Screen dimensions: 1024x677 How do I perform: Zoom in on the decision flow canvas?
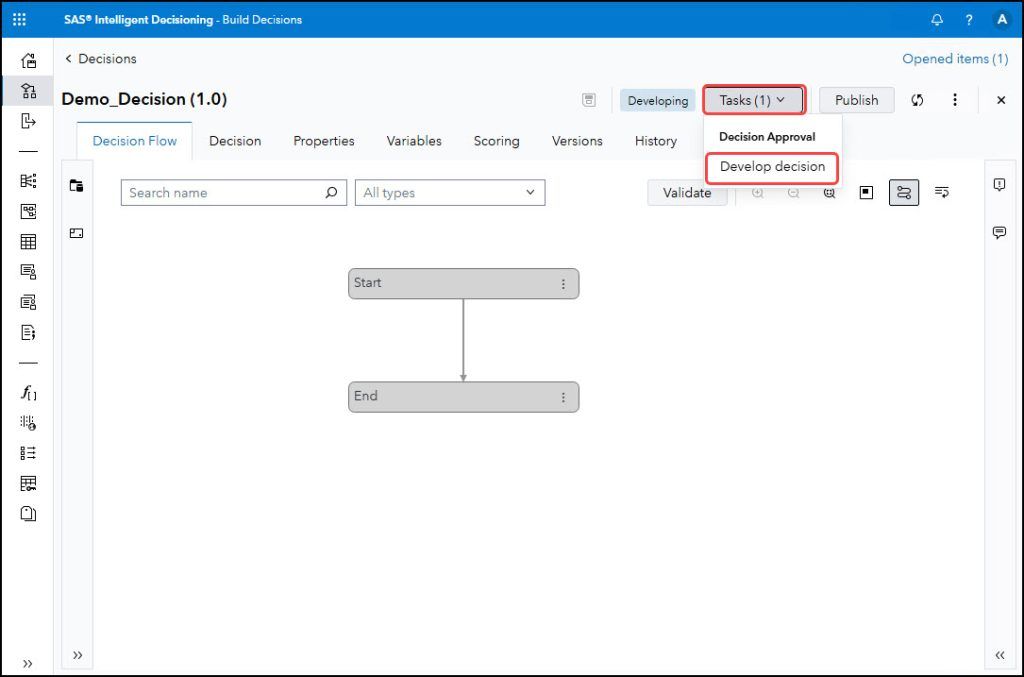tap(758, 193)
